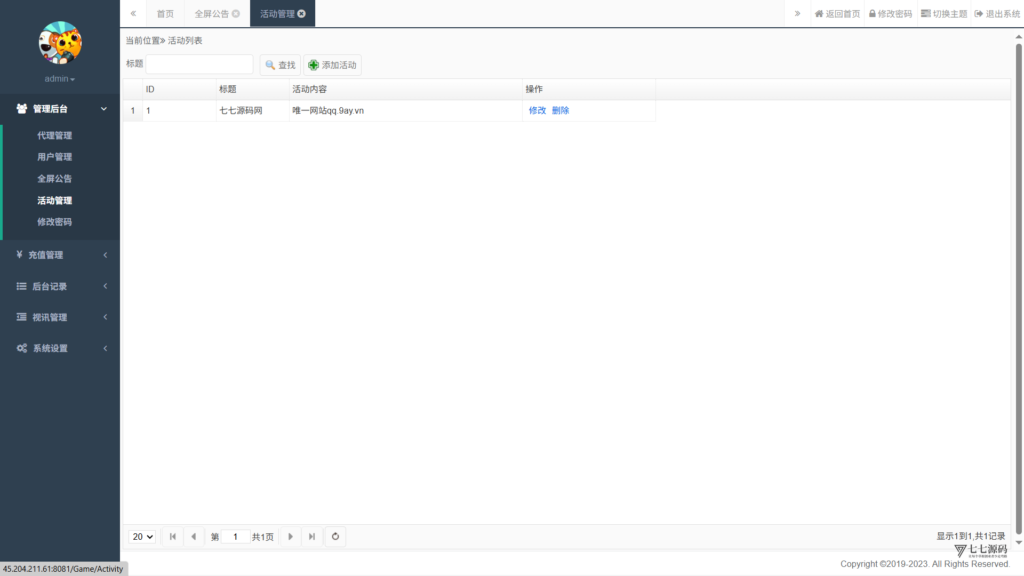Click 切换主题 to switch theme
Viewport: 1024px width, 576px height.
[x=944, y=14]
